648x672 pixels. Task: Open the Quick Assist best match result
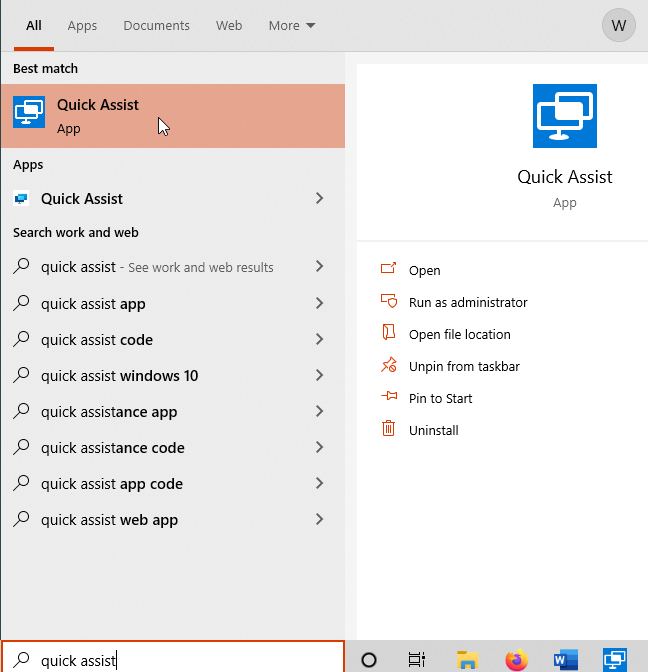point(173,116)
